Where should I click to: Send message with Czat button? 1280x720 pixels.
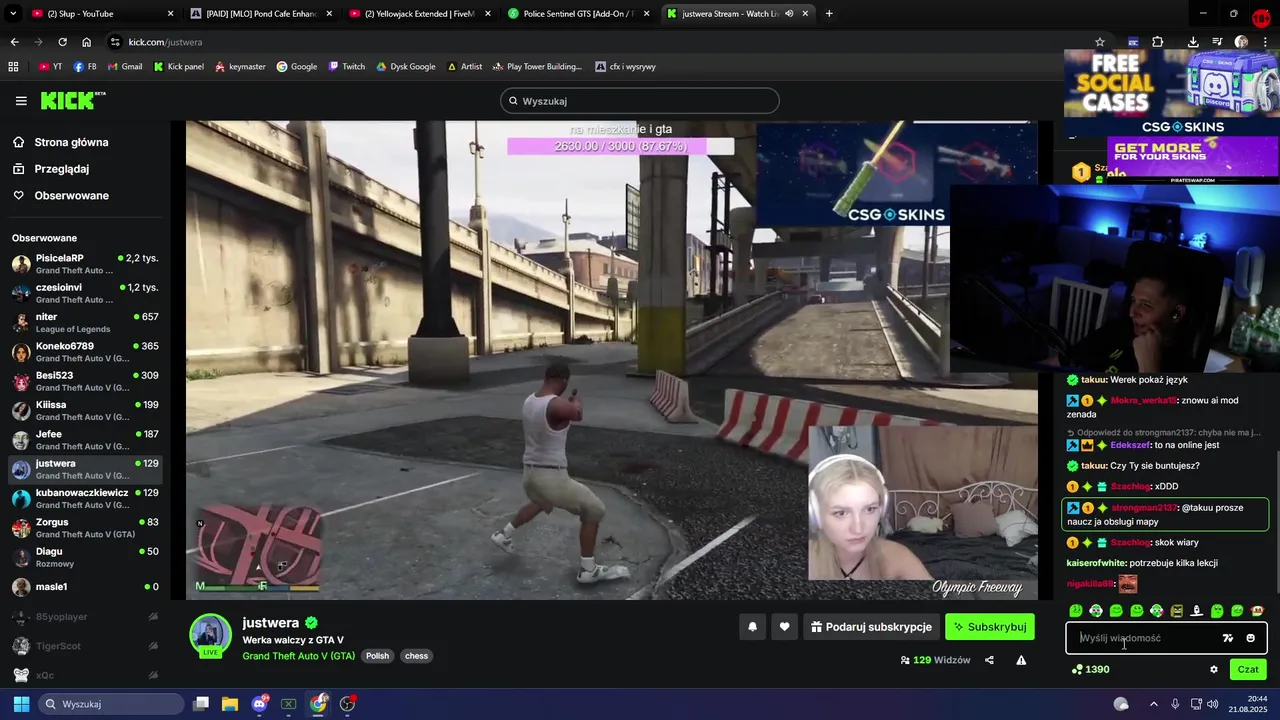tap(1248, 669)
